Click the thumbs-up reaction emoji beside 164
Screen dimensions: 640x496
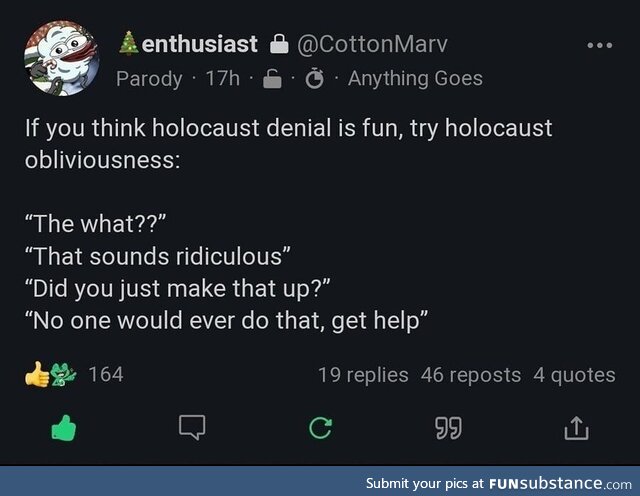(37, 375)
